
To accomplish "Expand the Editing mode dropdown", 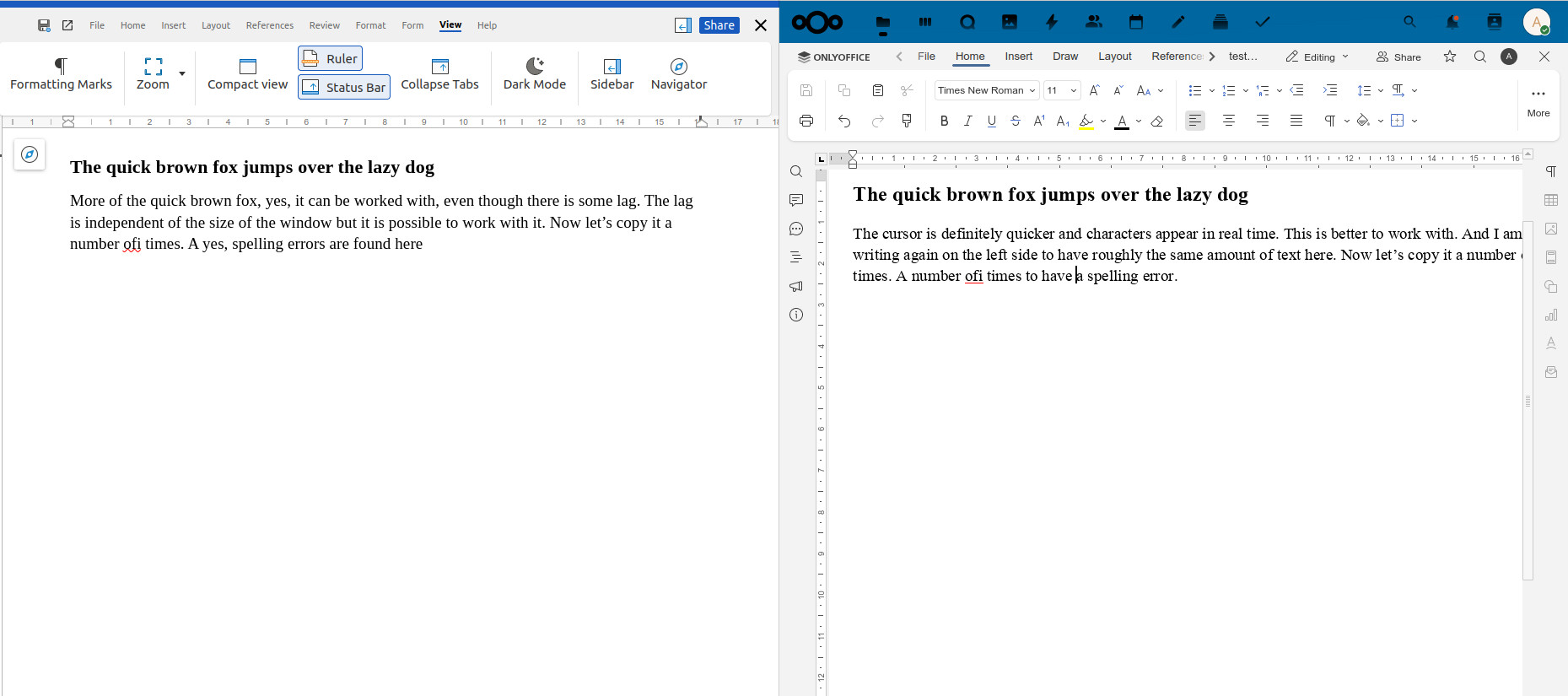I will tap(1317, 57).
